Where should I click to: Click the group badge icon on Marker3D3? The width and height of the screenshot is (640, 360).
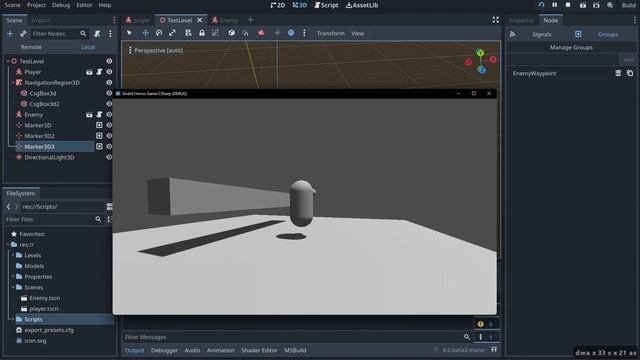click(x=99, y=147)
